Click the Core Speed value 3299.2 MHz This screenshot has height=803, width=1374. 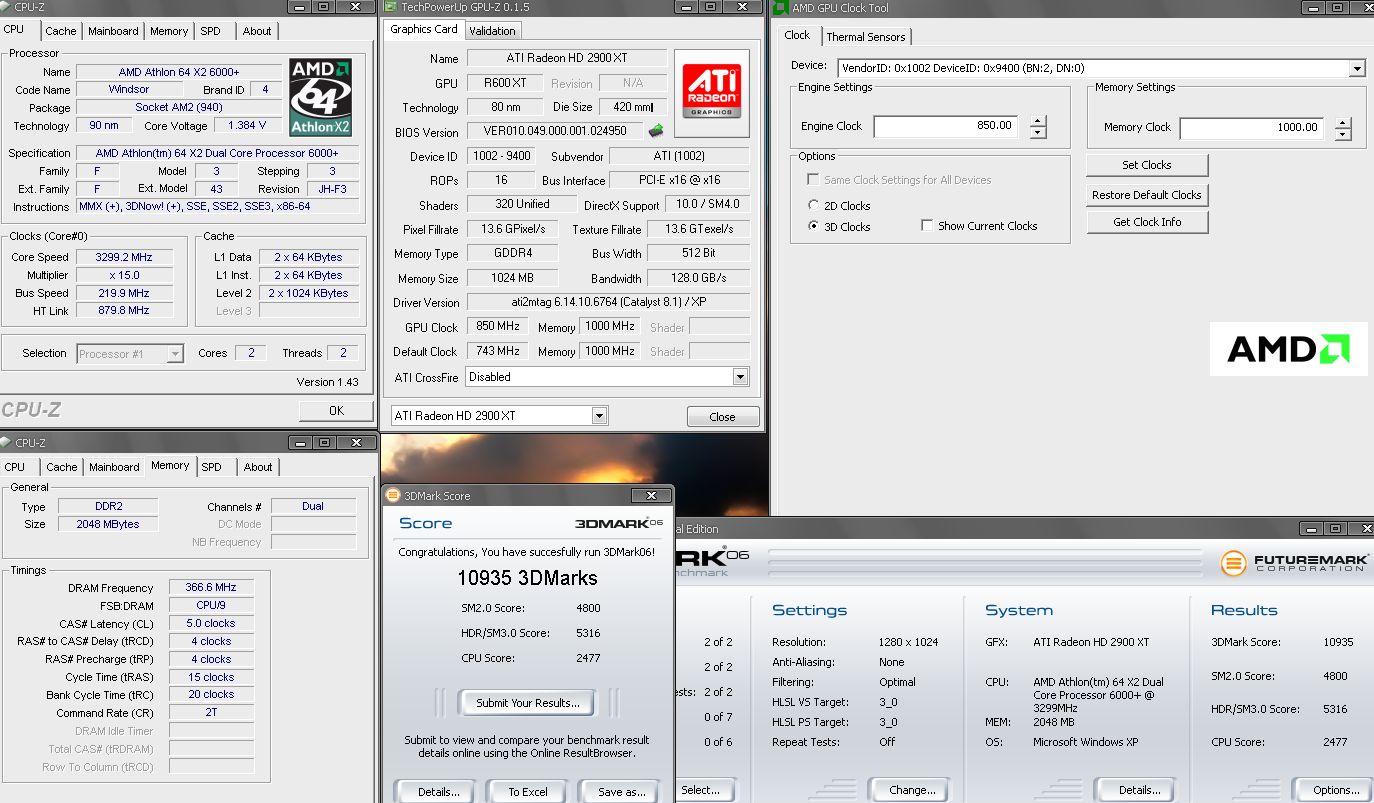[124, 257]
